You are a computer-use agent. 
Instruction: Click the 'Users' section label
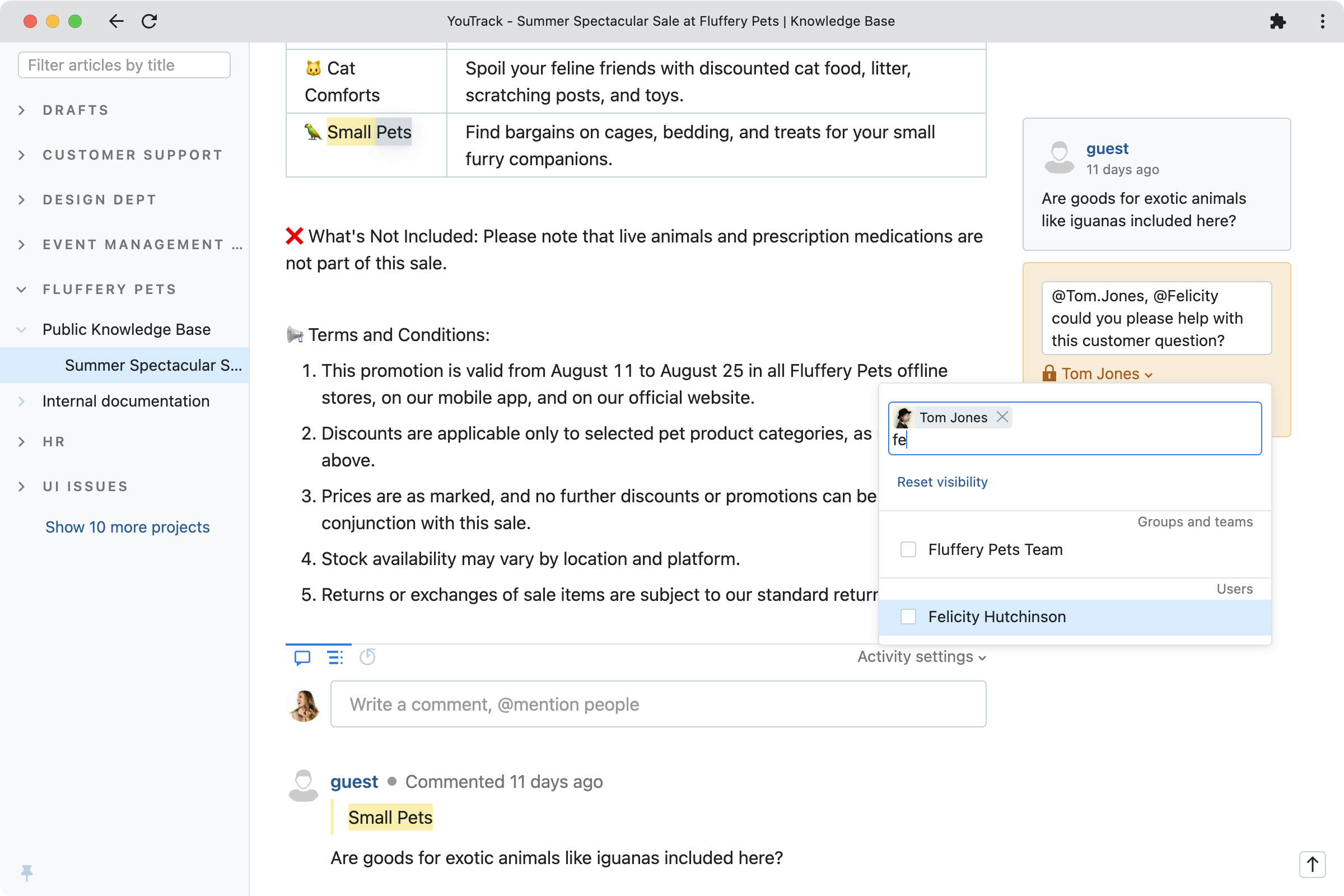[1234, 589]
